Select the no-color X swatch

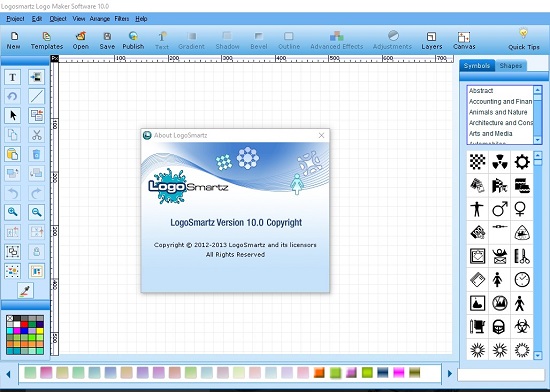(x=10, y=318)
